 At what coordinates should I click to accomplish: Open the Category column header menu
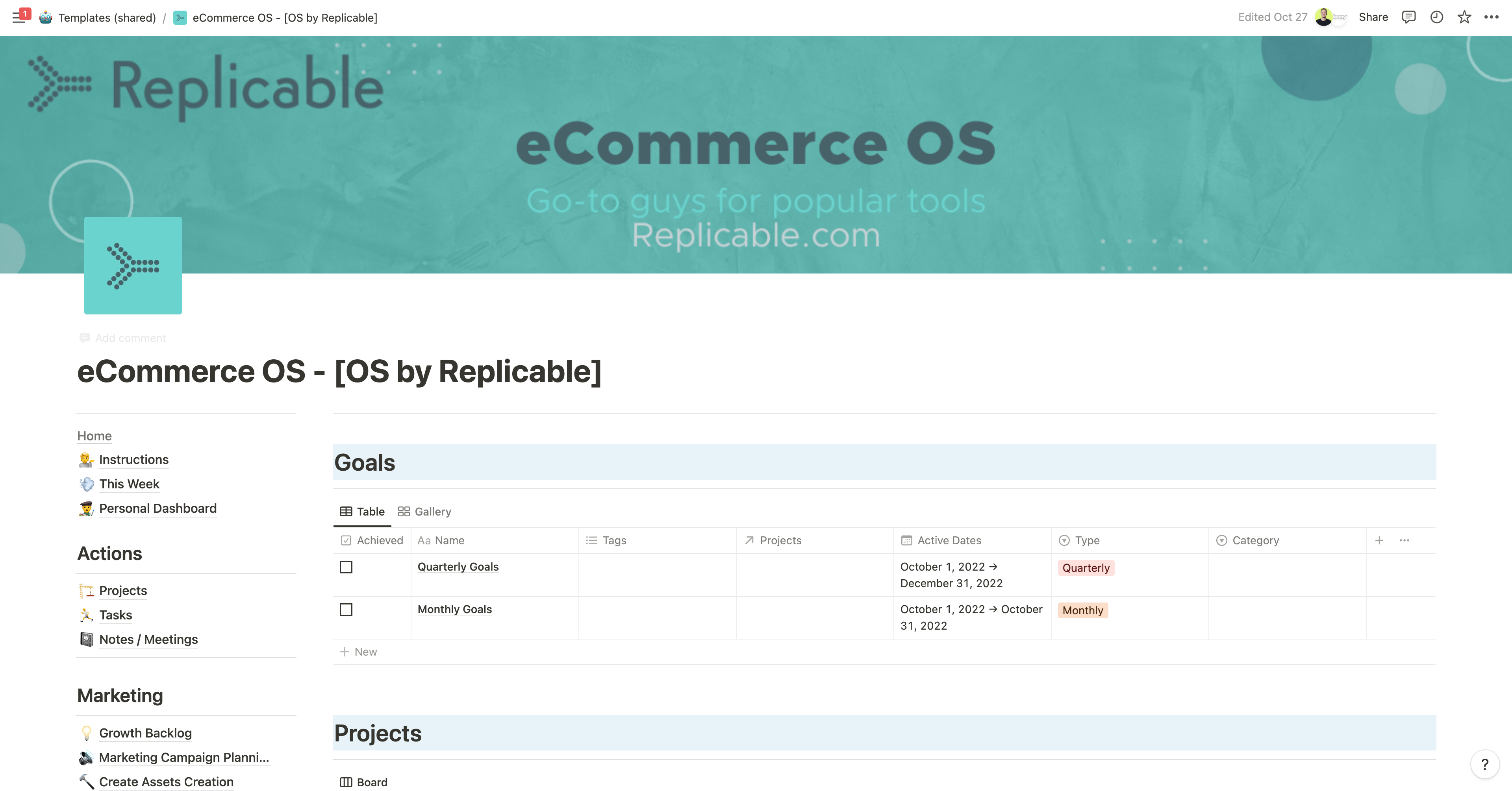click(x=1287, y=540)
